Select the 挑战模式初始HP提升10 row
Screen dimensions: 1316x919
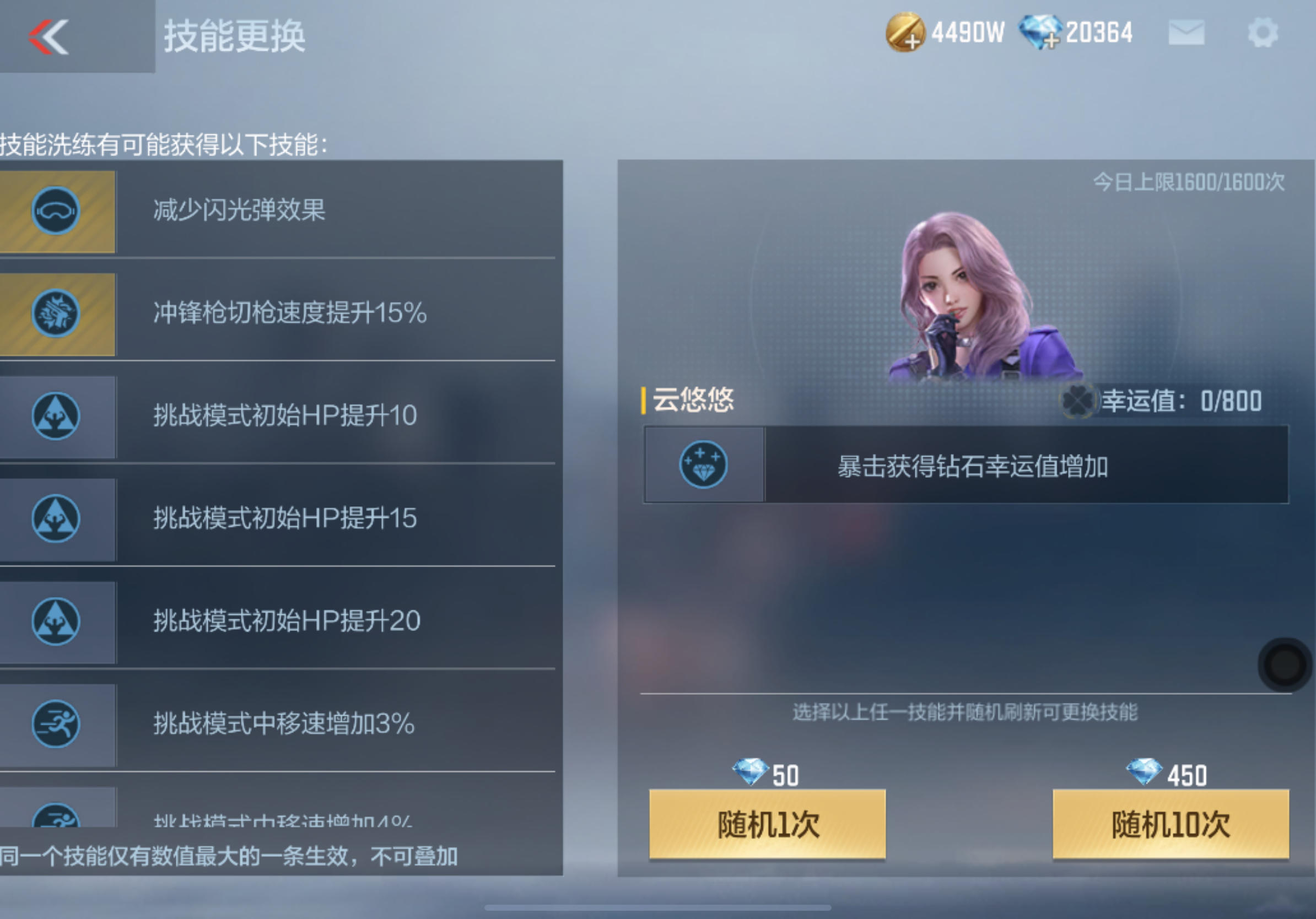coord(277,417)
